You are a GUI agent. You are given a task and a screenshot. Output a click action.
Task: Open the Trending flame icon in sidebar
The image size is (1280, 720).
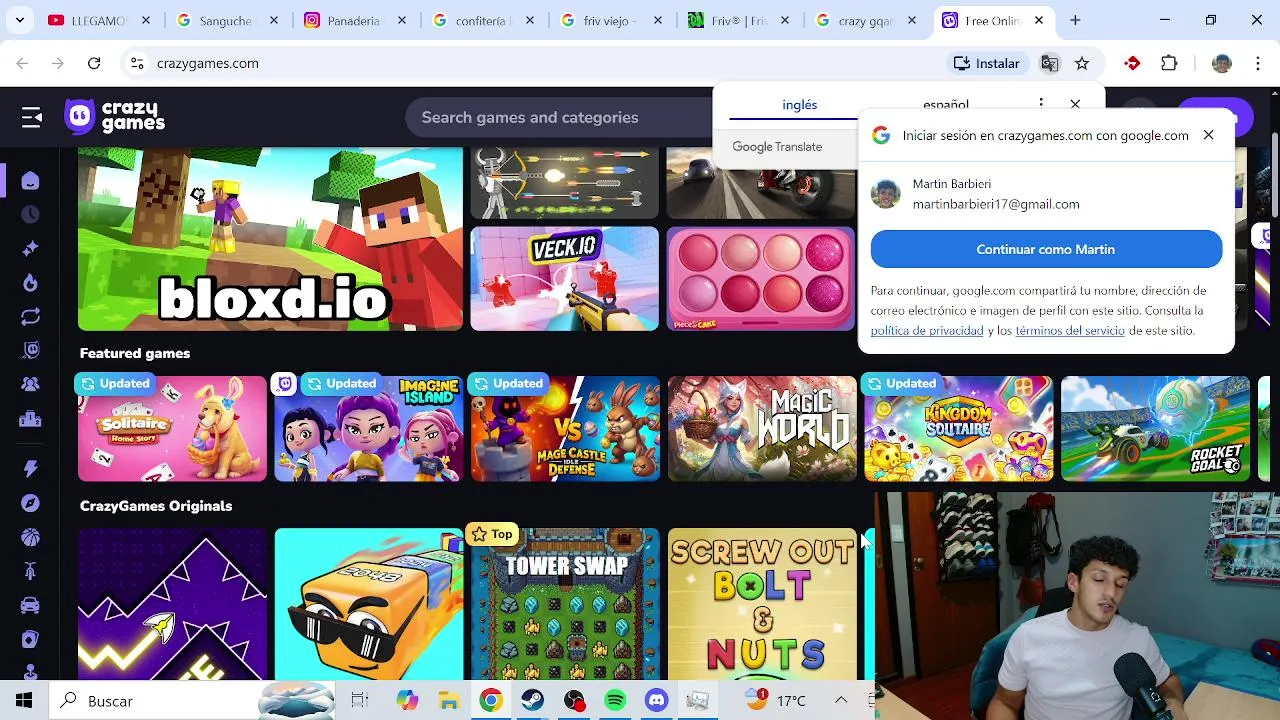[30, 283]
